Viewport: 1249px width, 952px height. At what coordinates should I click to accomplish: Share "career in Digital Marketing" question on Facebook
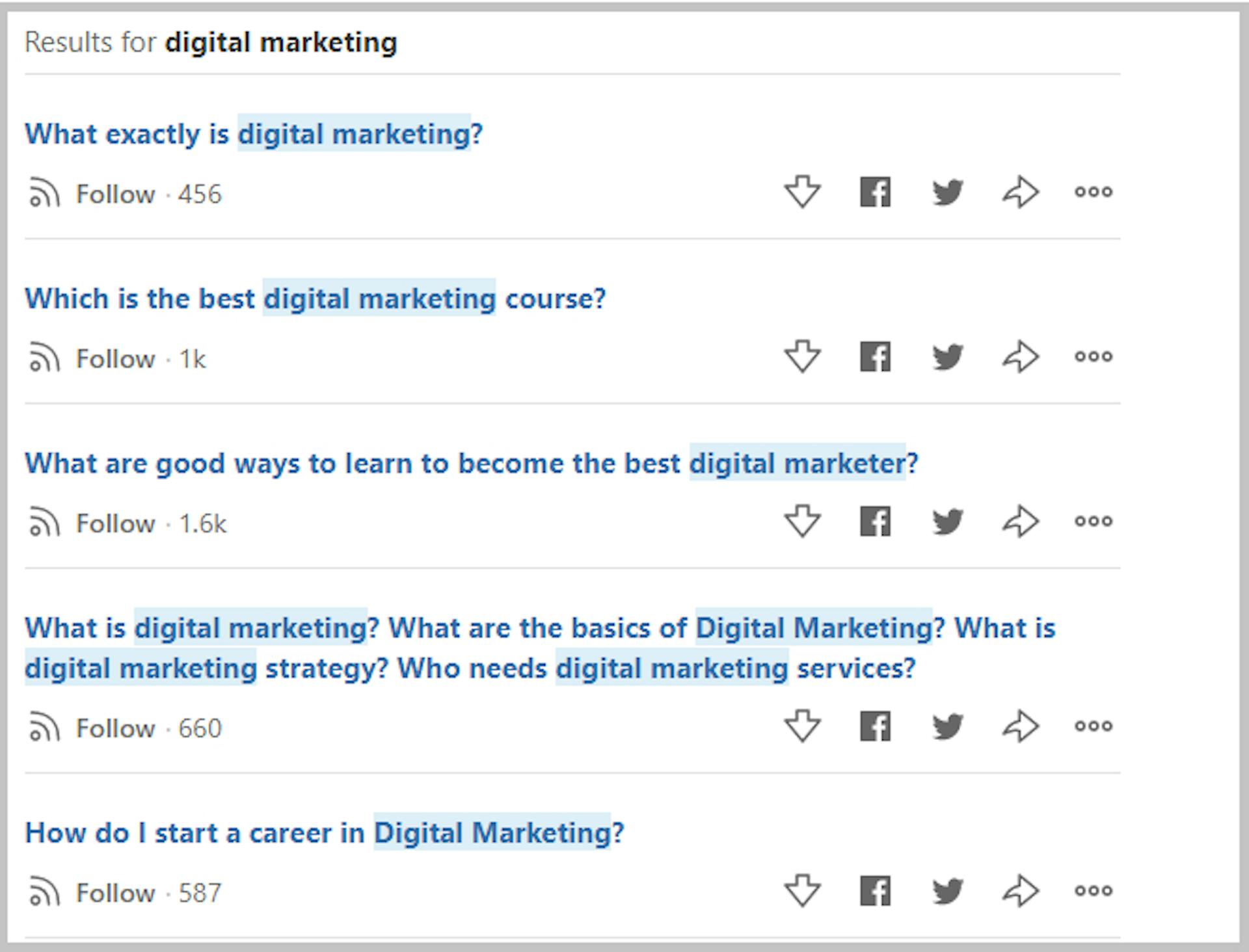click(875, 890)
